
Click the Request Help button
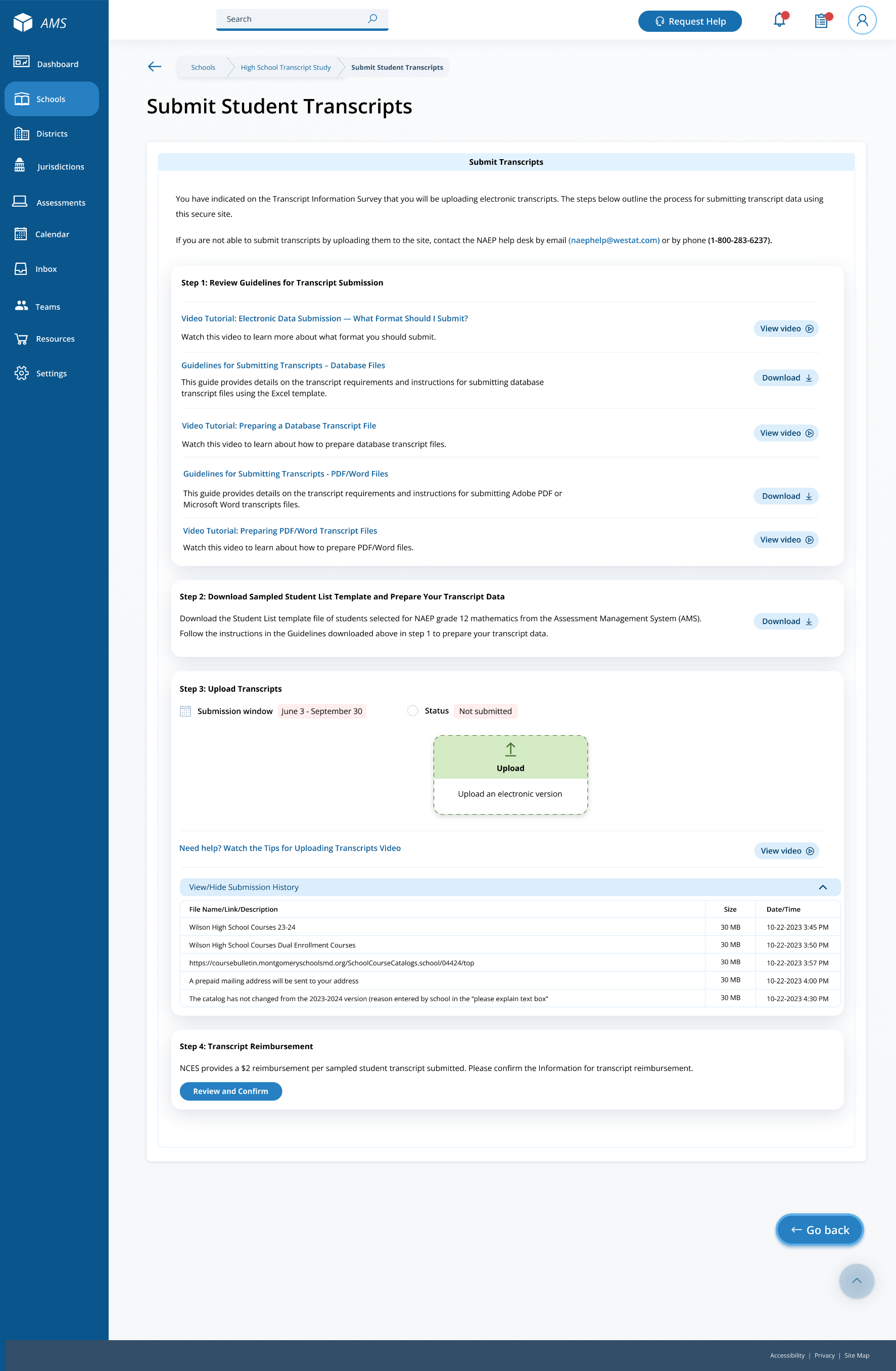(690, 21)
